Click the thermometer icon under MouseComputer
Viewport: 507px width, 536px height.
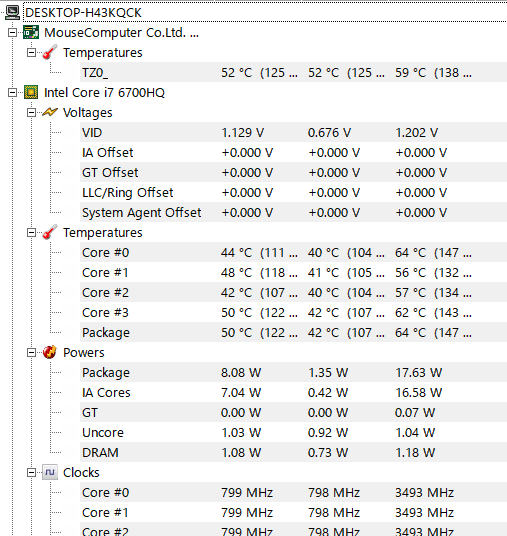click(x=50, y=53)
